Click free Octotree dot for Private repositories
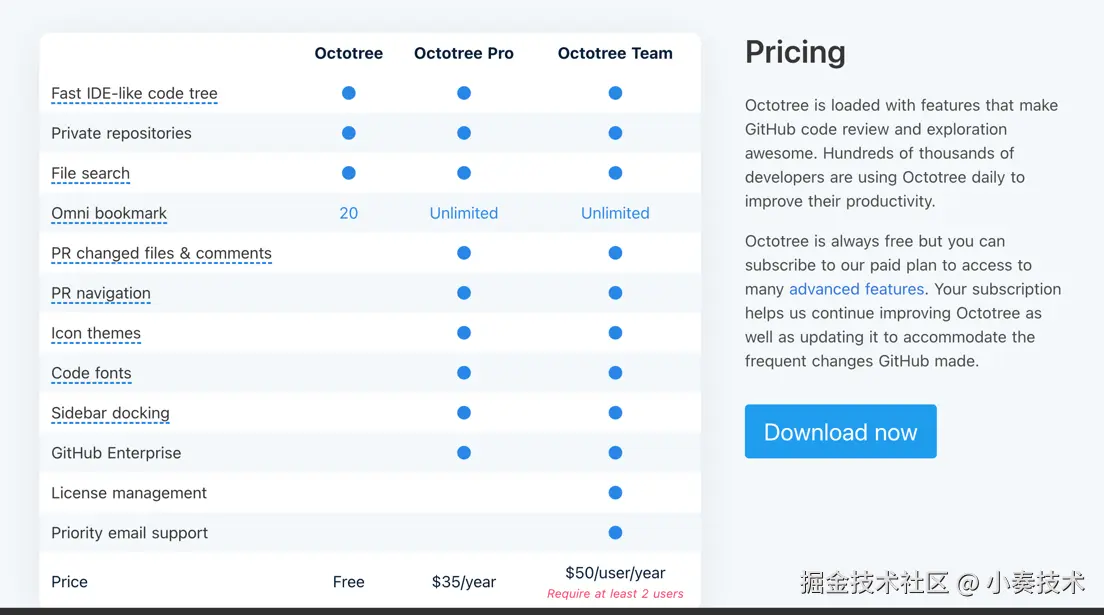Image resolution: width=1104 pixels, height=615 pixels. pyautogui.click(x=349, y=133)
